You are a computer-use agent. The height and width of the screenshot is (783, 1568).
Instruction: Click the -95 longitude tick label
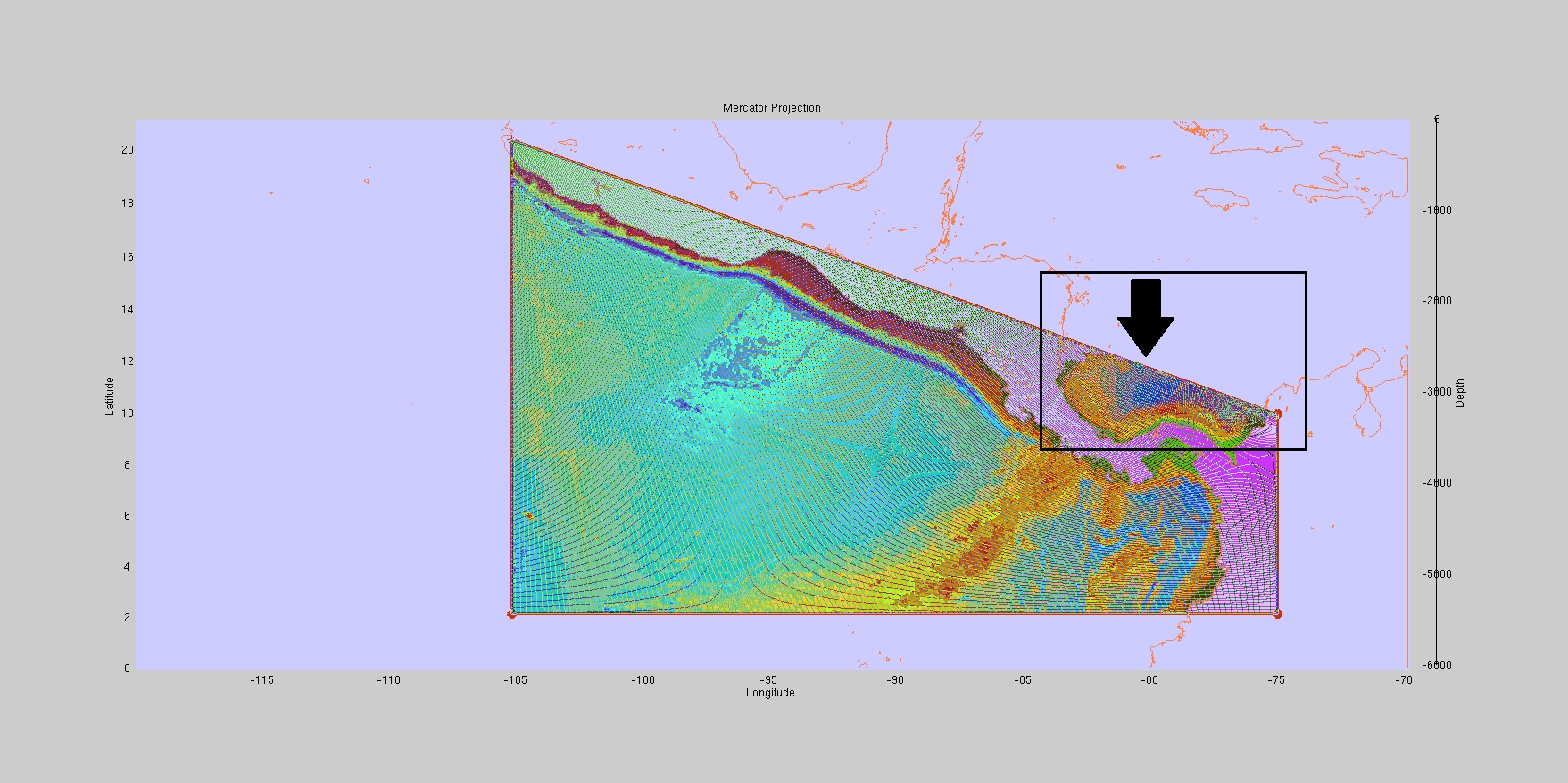tap(768, 680)
